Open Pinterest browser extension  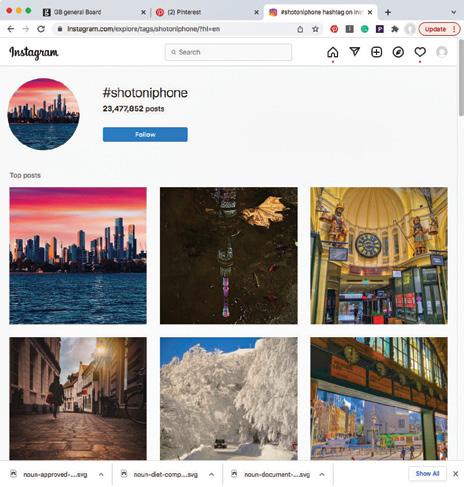[x=334, y=29]
